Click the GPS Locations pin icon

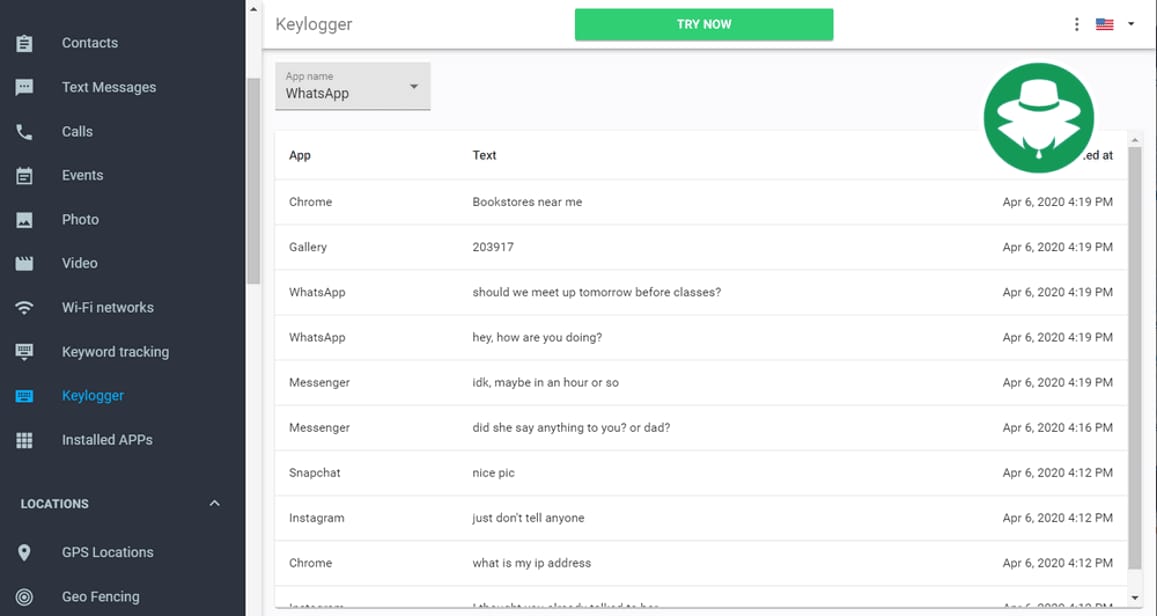(x=24, y=551)
